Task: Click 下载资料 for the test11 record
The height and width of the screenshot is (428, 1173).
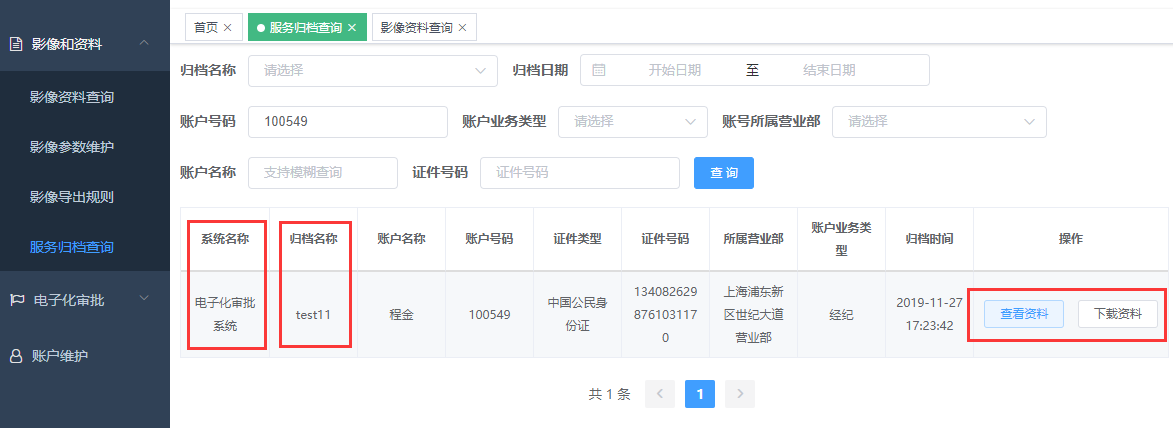Action: coord(1118,314)
